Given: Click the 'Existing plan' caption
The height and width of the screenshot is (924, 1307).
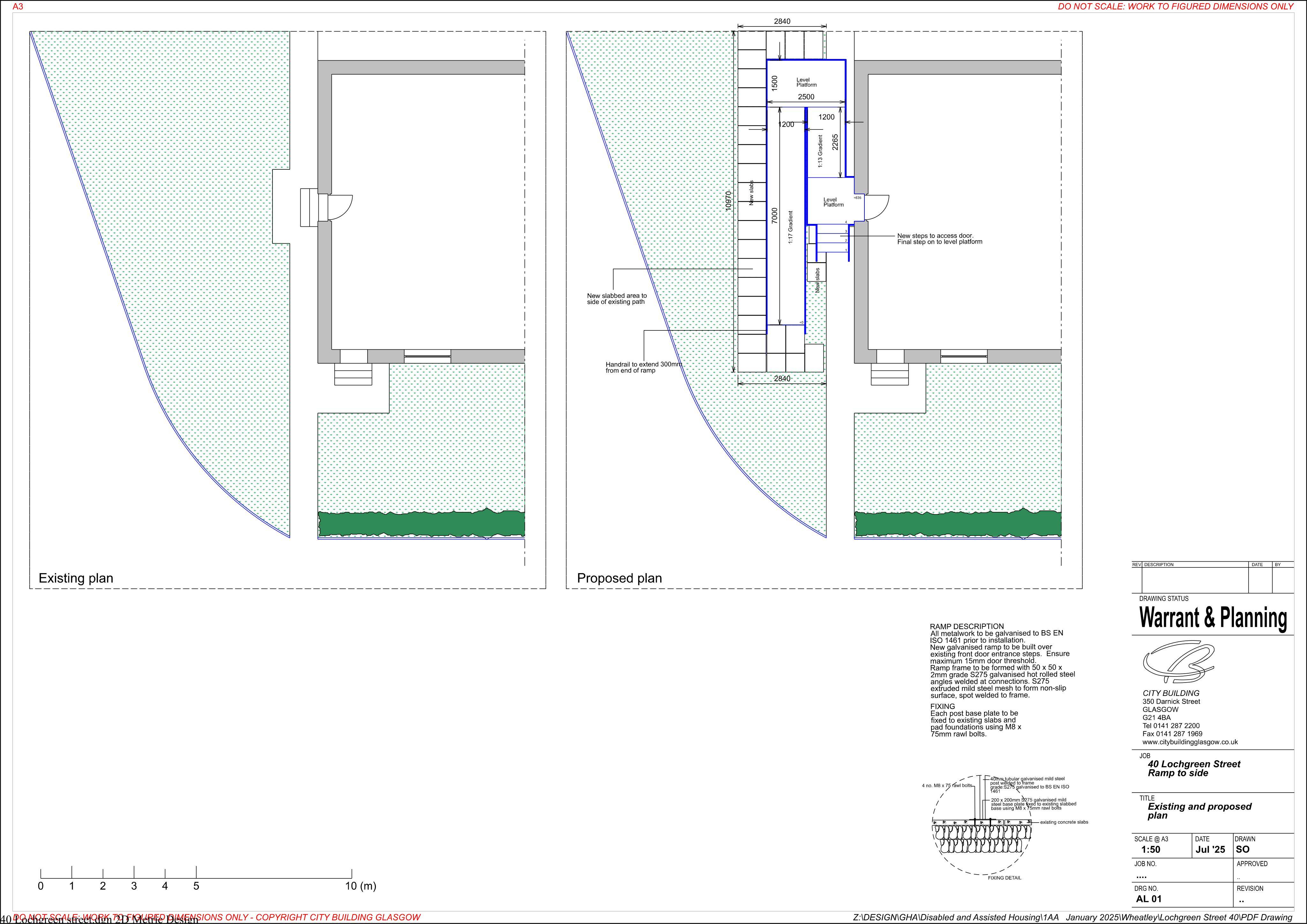Looking at the screenshot, I should pos(76,578).
